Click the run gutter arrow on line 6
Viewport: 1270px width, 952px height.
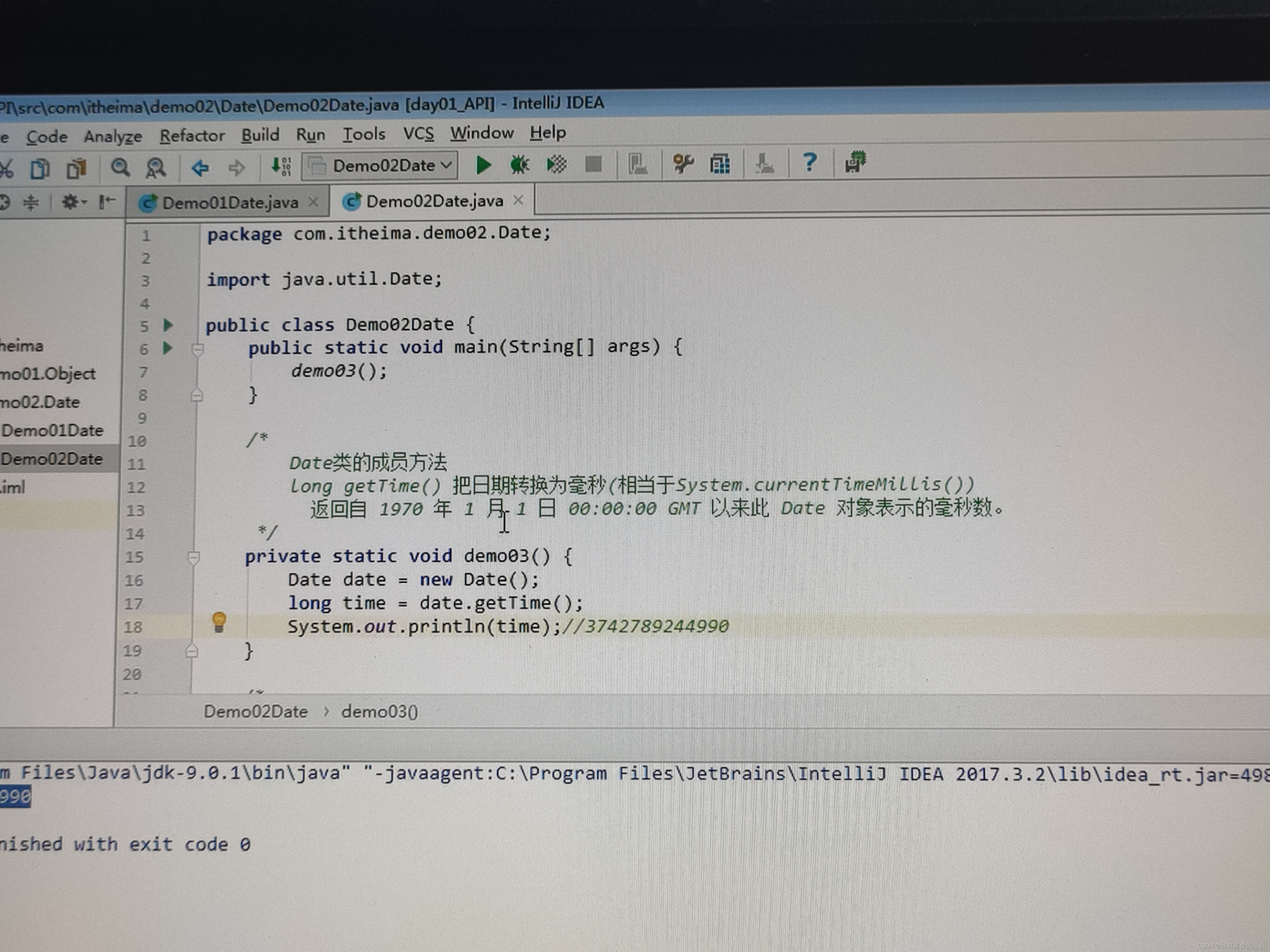pyautogui.click(x=168, y=348)
